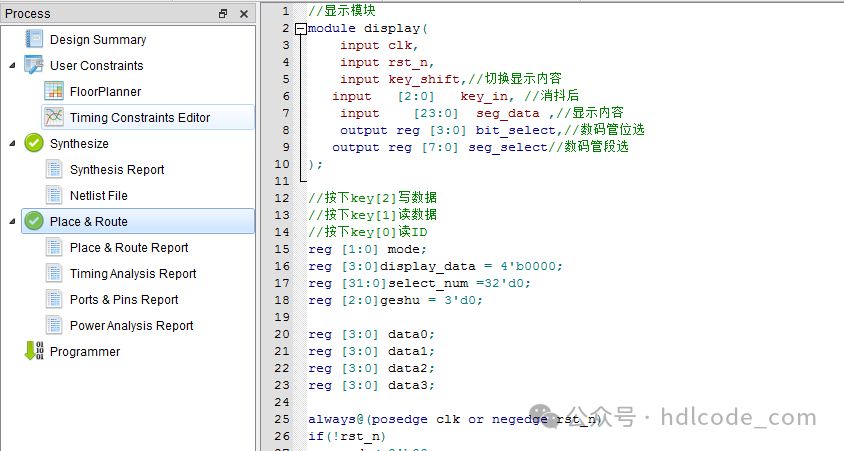Image resolution: width=844 pixels, height=451 pixels.
Task: Launch the Programmer entry
Action: pos(85,351)
